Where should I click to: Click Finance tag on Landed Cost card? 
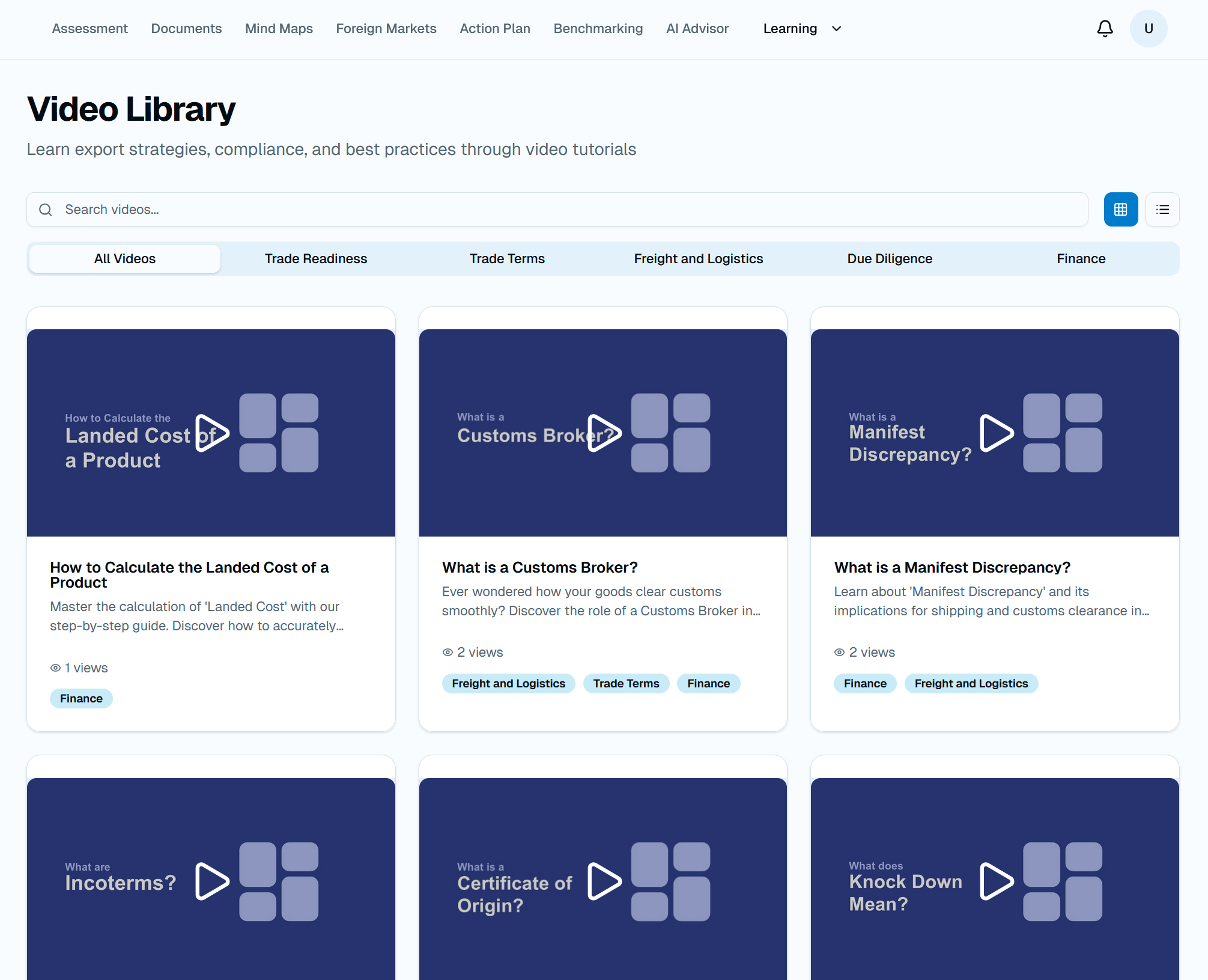click(x=81, y=699)
